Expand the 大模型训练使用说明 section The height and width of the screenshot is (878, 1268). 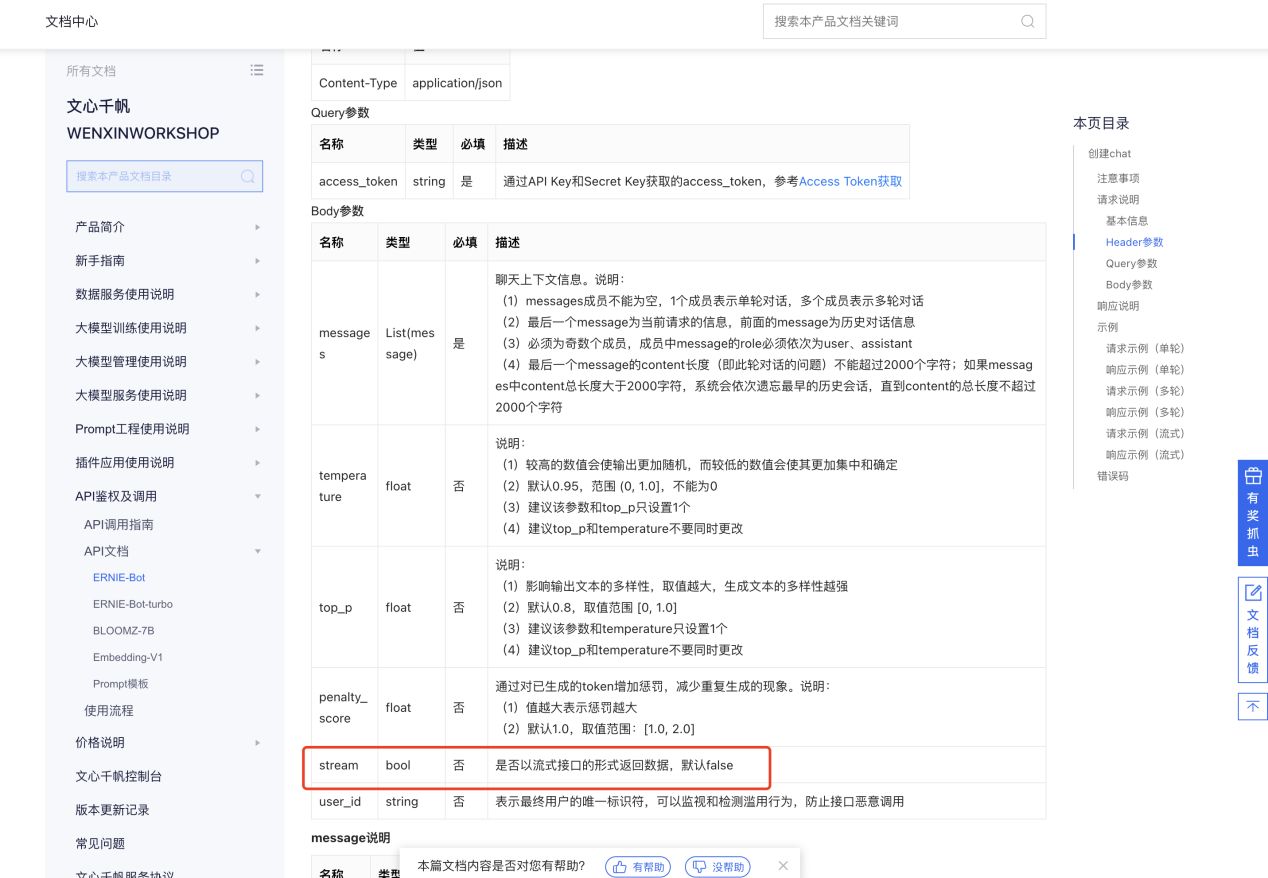click(257, 328)
